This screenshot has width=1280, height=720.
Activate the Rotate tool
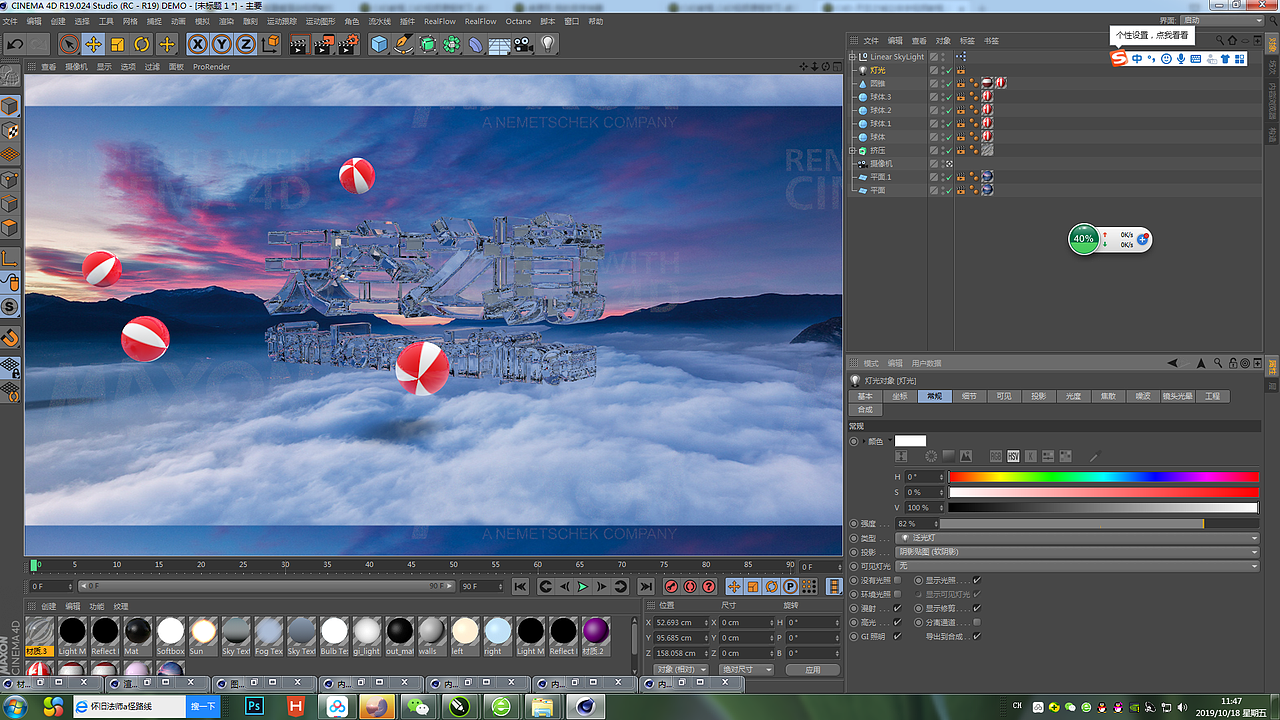[x=142, y=44]
